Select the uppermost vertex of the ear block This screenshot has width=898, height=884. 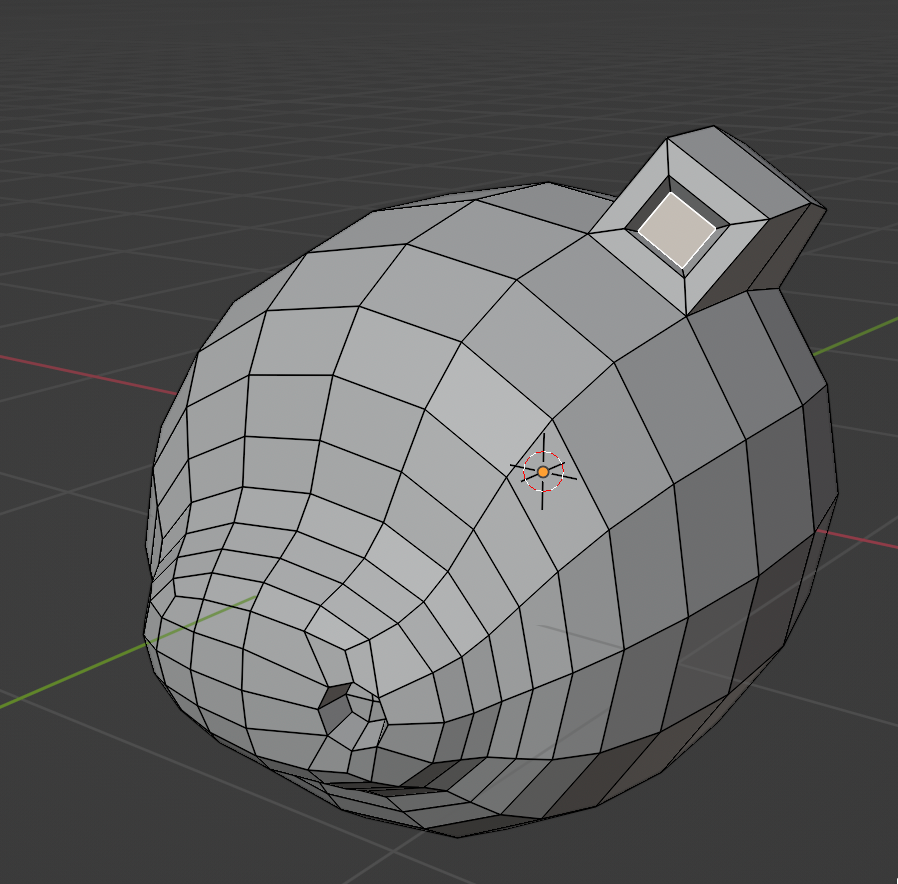point(714,127)
